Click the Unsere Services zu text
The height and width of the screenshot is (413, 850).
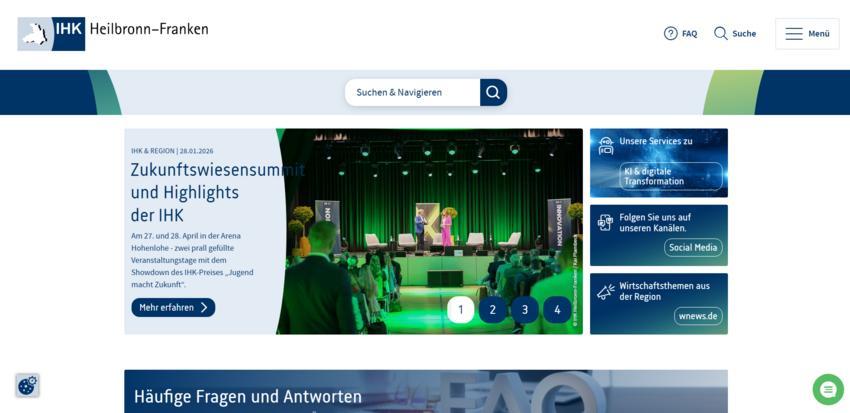tap(656, 141)
